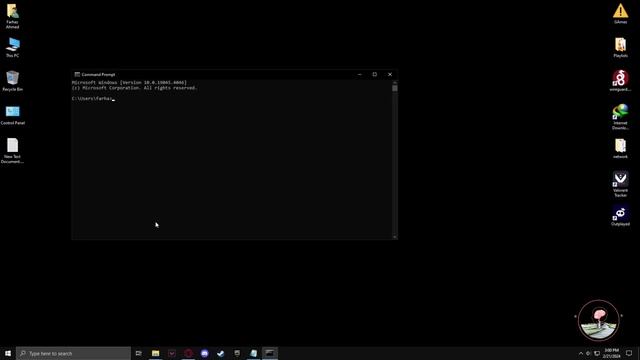Open Steam from the taskbar
This screenshot has width=640, height=360.
pos(221,353)
